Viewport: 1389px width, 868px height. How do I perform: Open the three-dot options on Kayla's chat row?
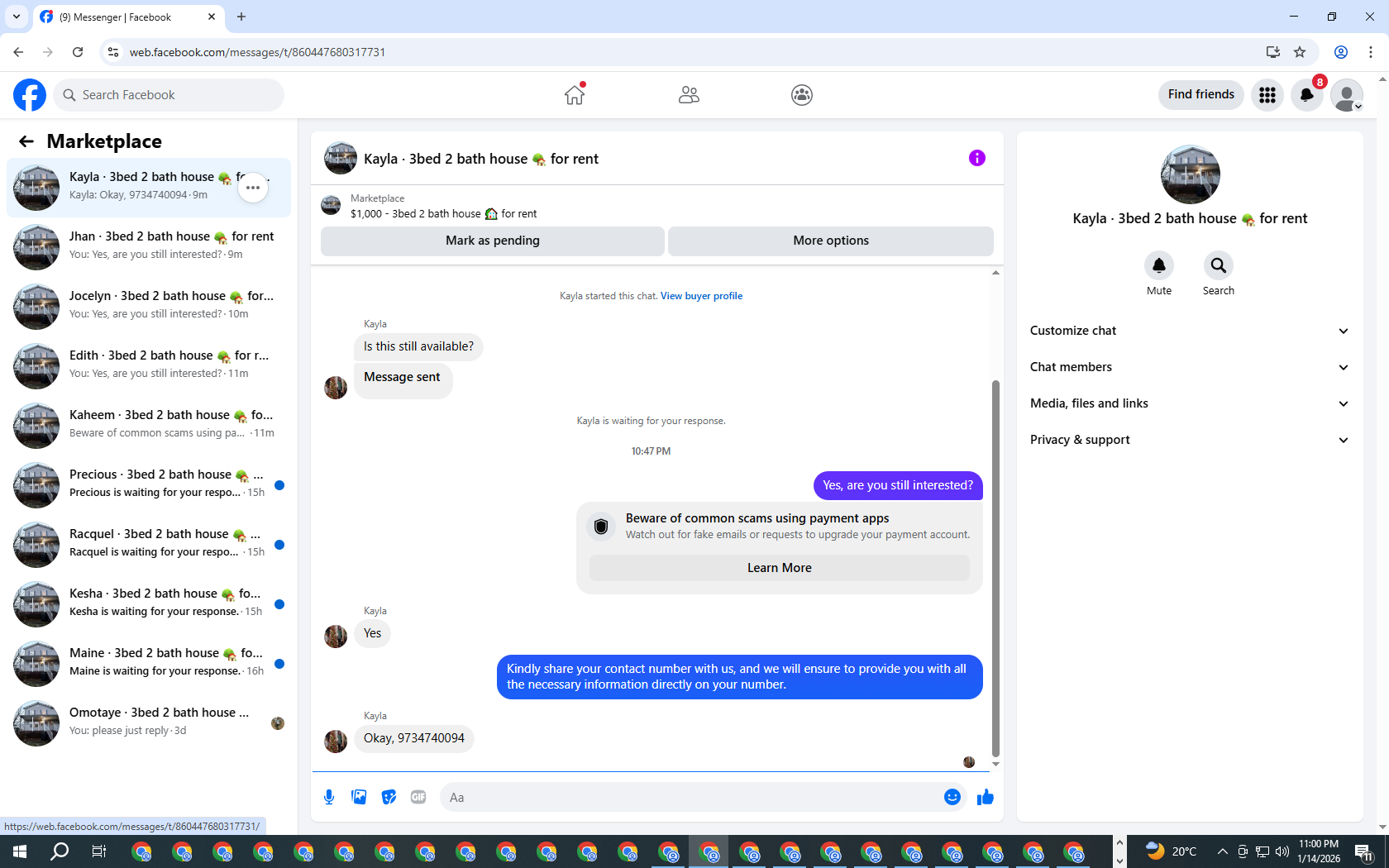(x=253, y=188)
